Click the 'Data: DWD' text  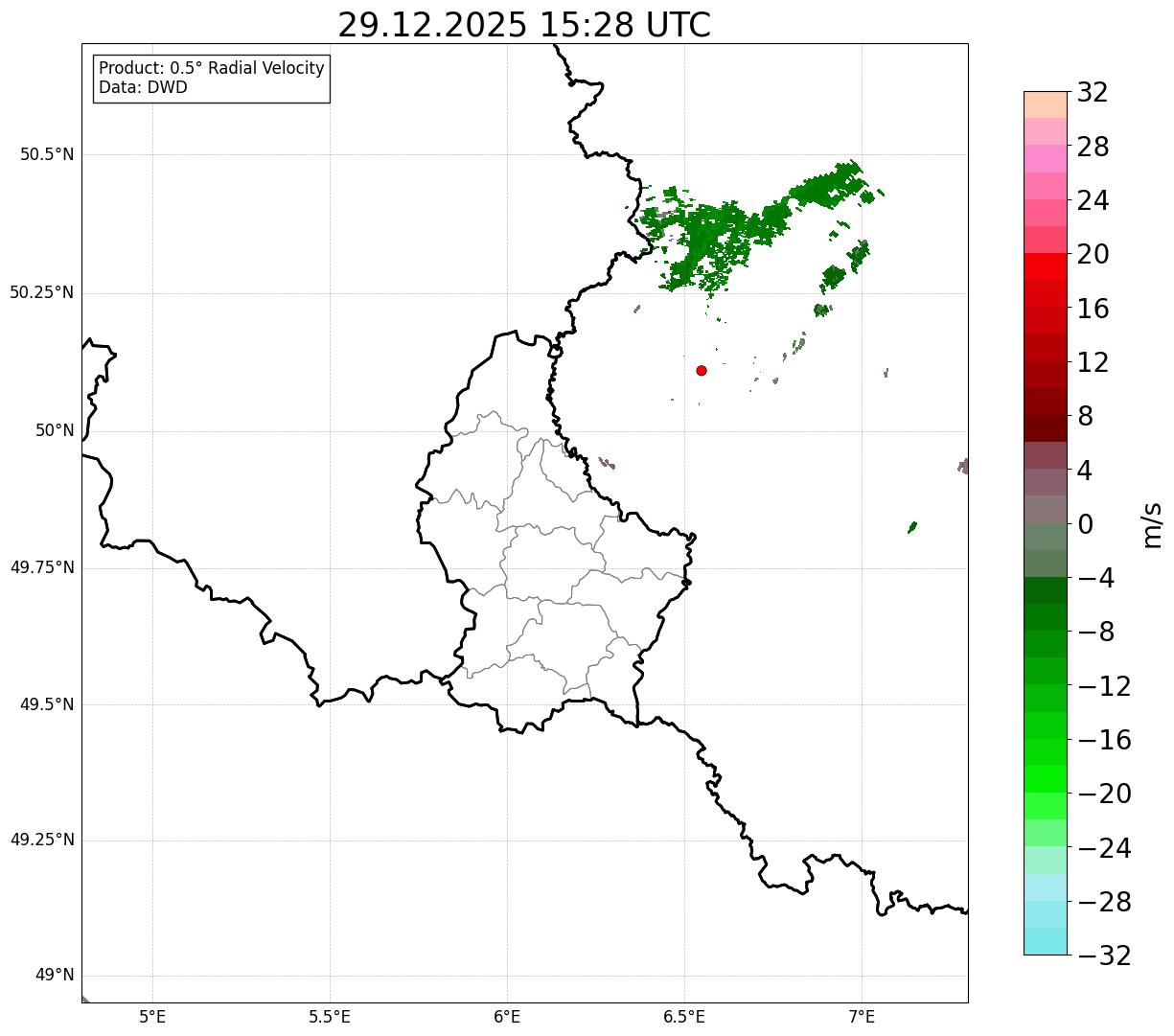click(143, 87)
